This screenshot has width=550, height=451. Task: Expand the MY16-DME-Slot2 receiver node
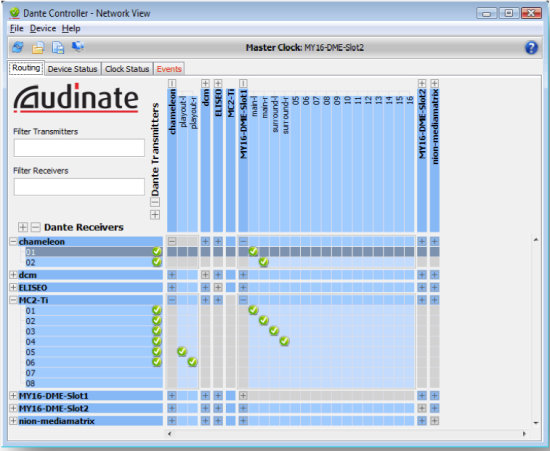tap(13, 408)
